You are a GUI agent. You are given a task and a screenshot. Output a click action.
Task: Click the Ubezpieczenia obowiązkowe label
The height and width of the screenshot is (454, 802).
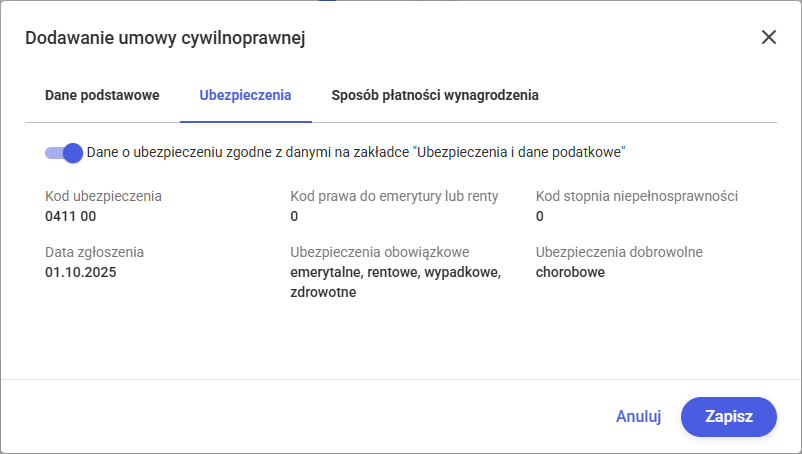pos(380,252)
